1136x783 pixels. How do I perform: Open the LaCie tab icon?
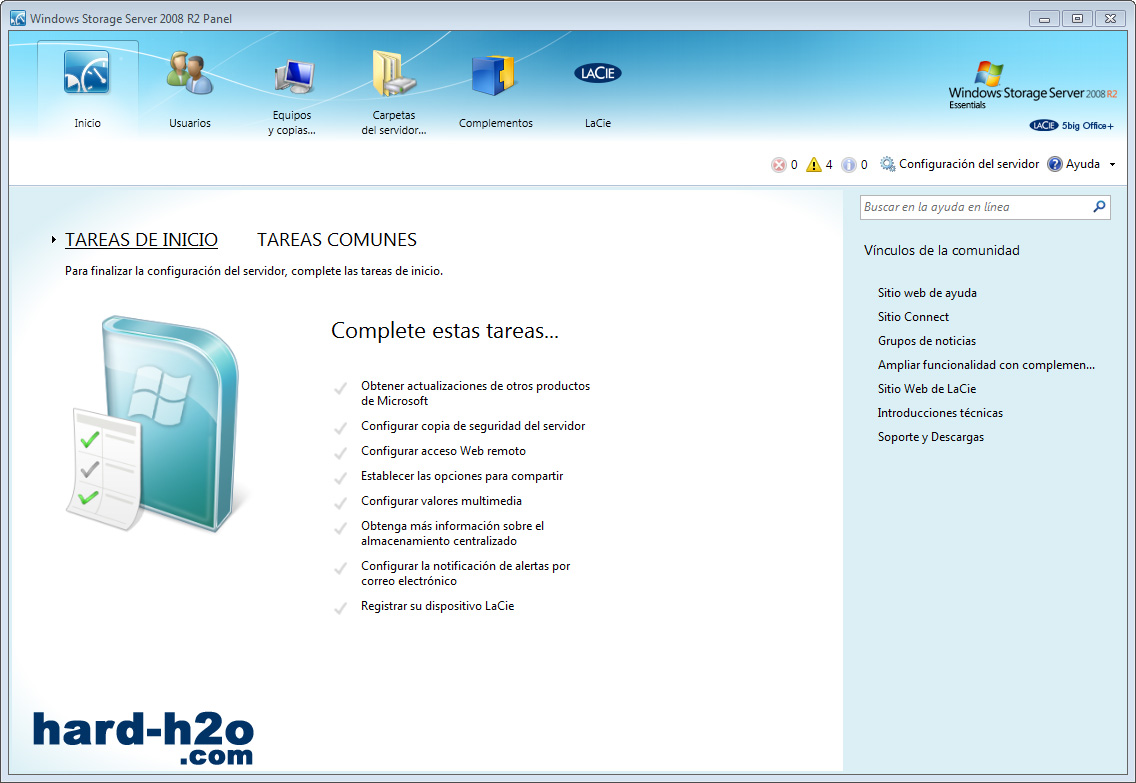coord(598,73)
